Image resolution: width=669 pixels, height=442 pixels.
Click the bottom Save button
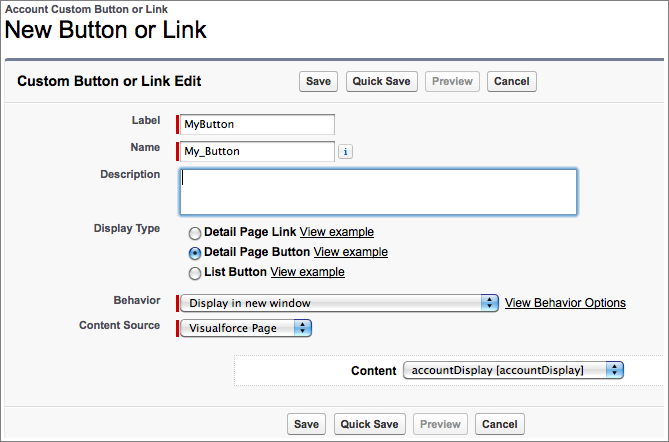[x=307, y=424]
